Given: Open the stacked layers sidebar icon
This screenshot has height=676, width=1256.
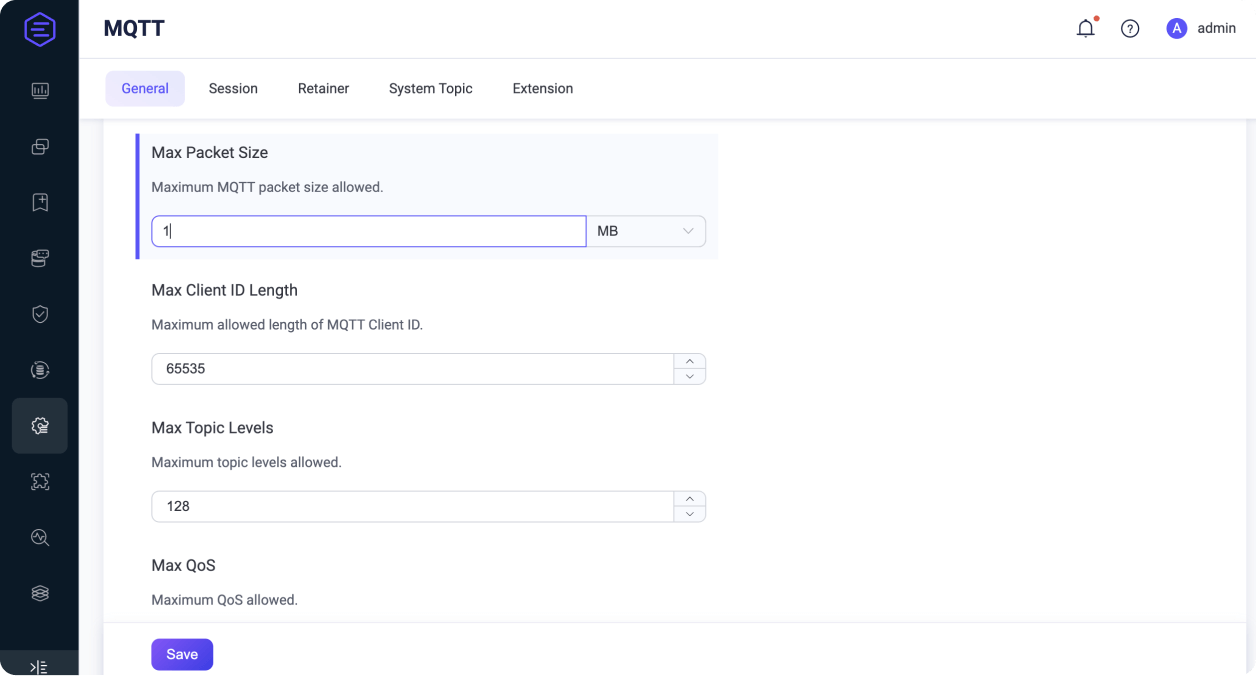Looking at the screenshot, I should (x=40, y=593).
